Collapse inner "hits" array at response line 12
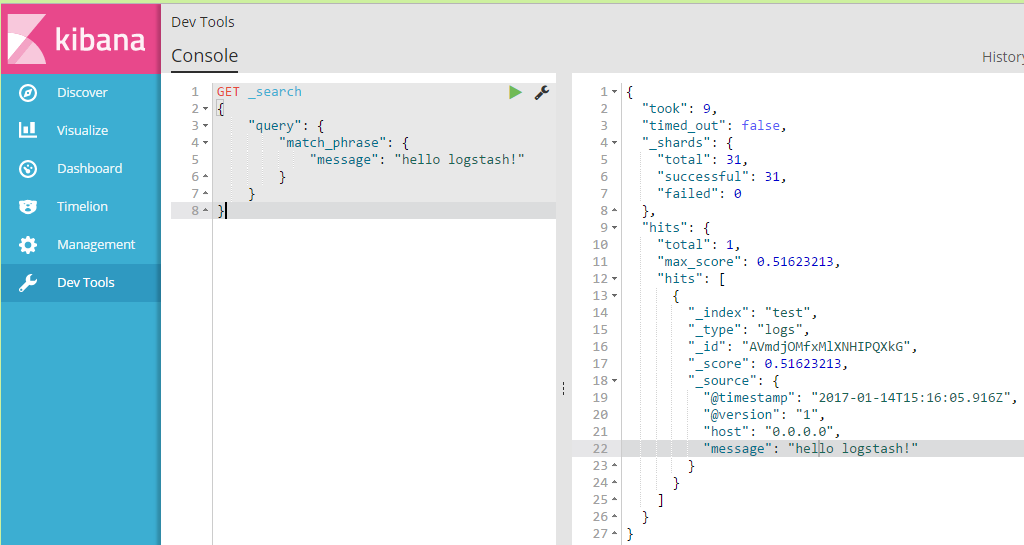1024x545 pixels. 615,279
